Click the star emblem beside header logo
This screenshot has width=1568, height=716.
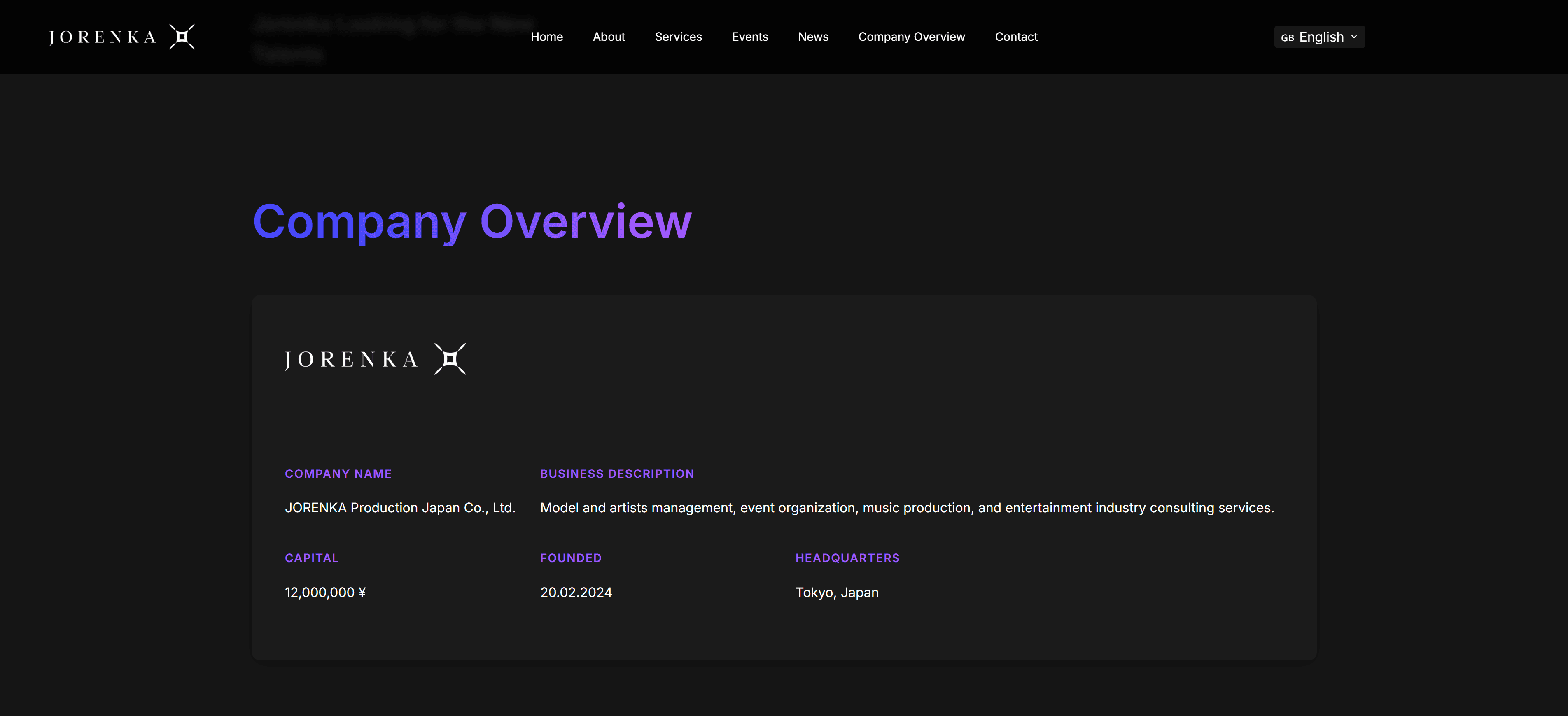coord(182,37)
